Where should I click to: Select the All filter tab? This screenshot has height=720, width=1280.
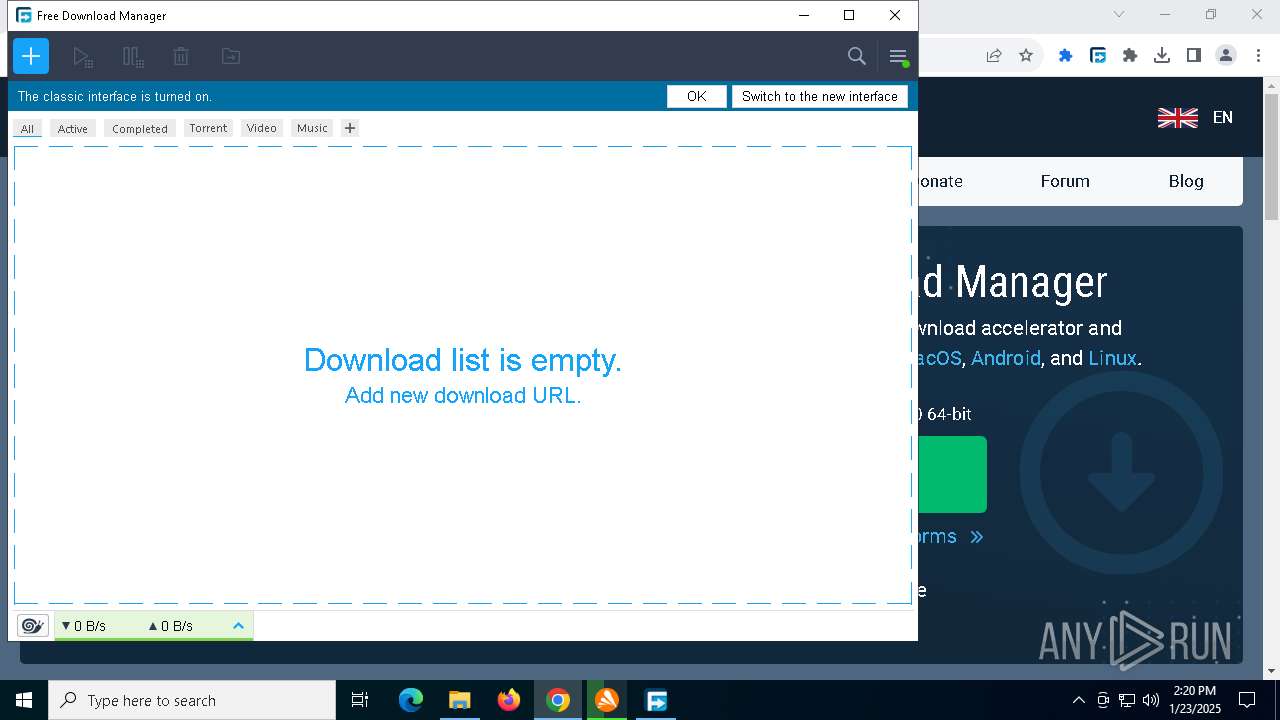click(27, 128)
